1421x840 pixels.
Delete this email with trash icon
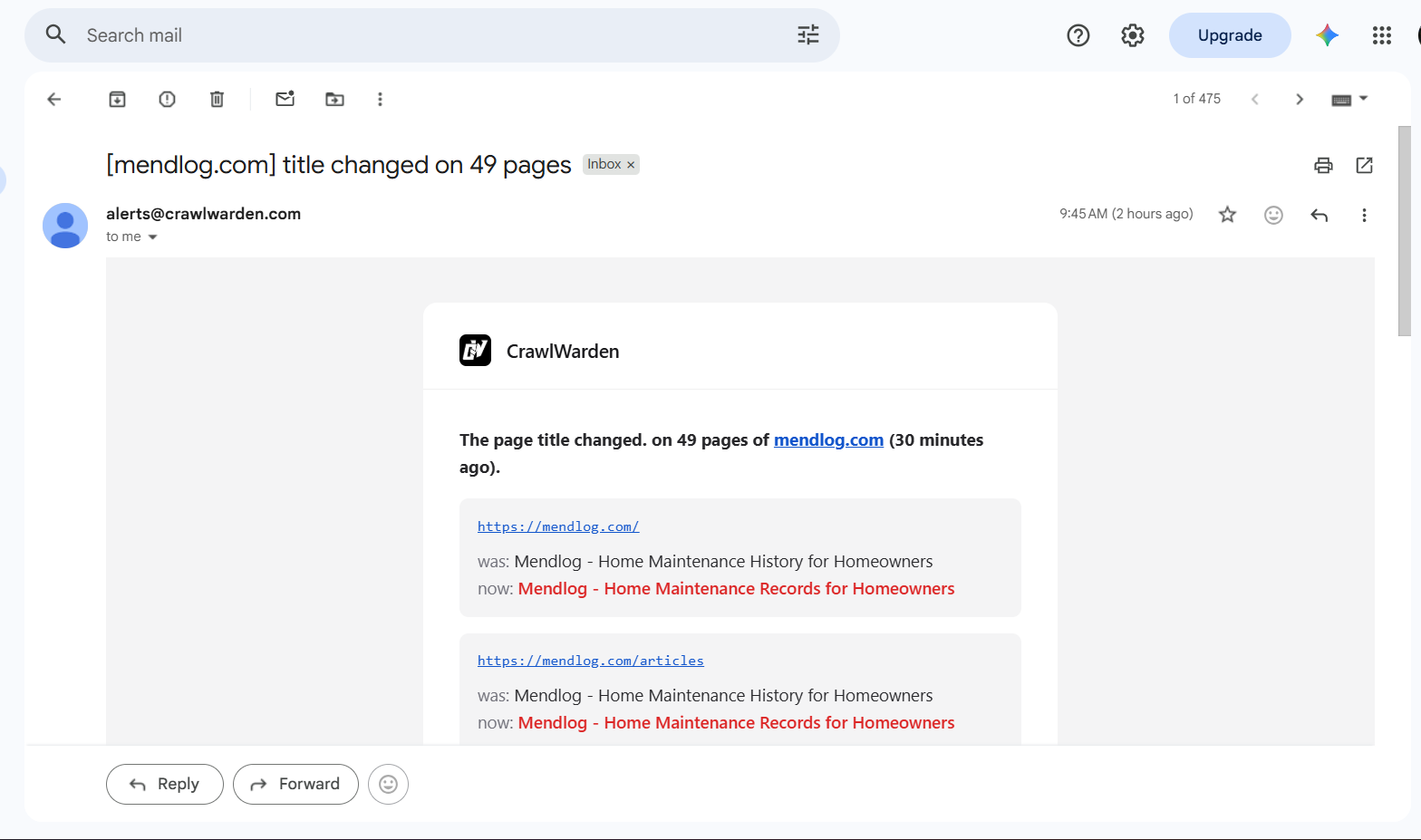[x=217, y=99]
